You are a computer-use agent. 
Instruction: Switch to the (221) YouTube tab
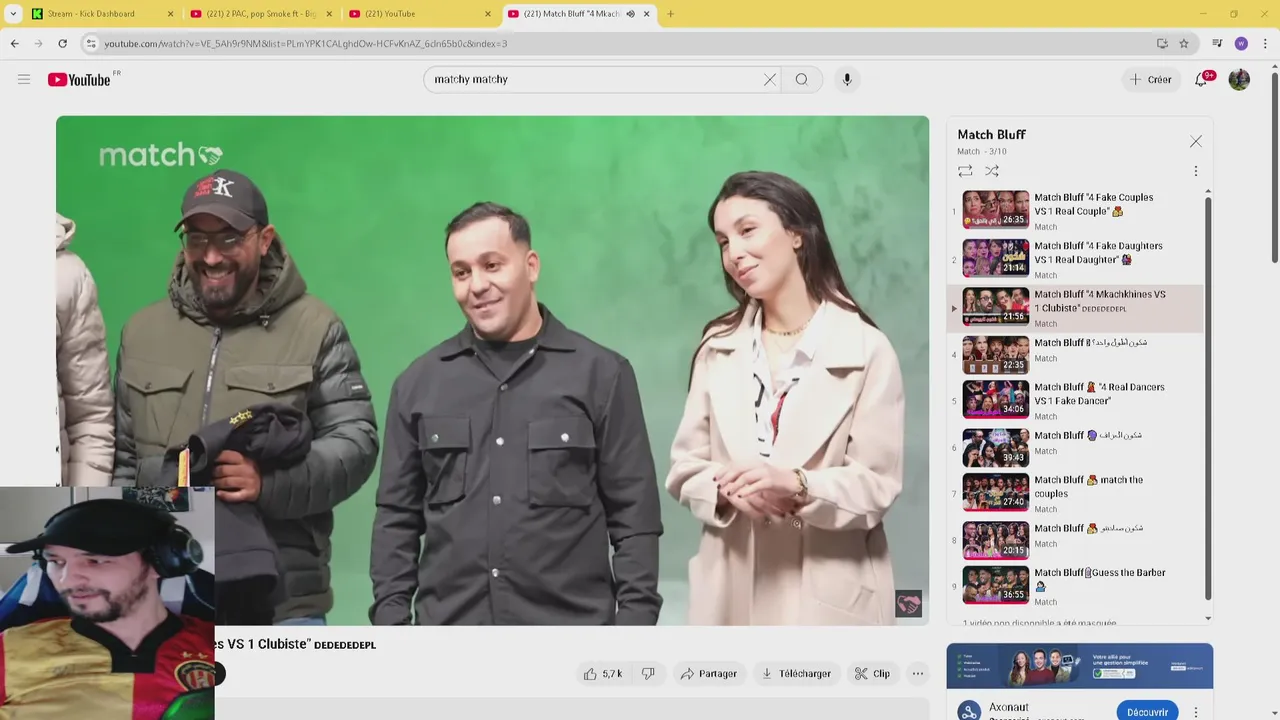click(x=420, y=14)
